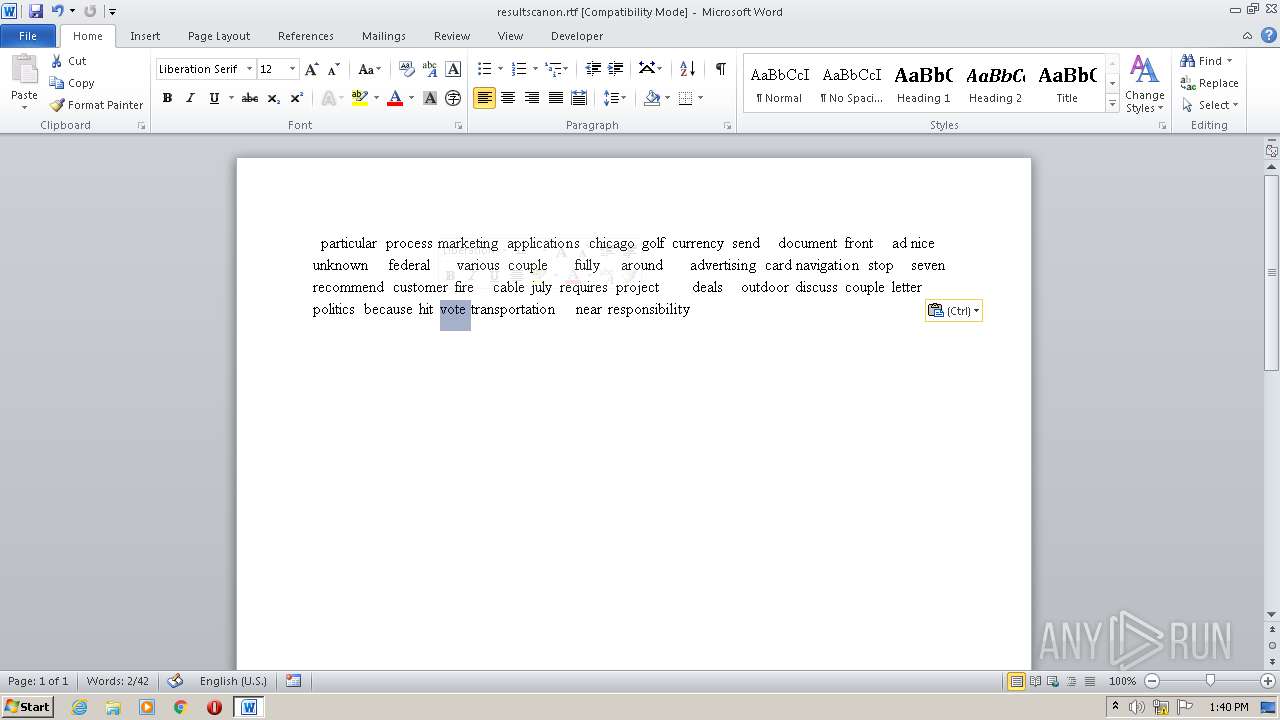
Task: Open Internet Explorer from the taskbar
Action: tap(79, 707)
